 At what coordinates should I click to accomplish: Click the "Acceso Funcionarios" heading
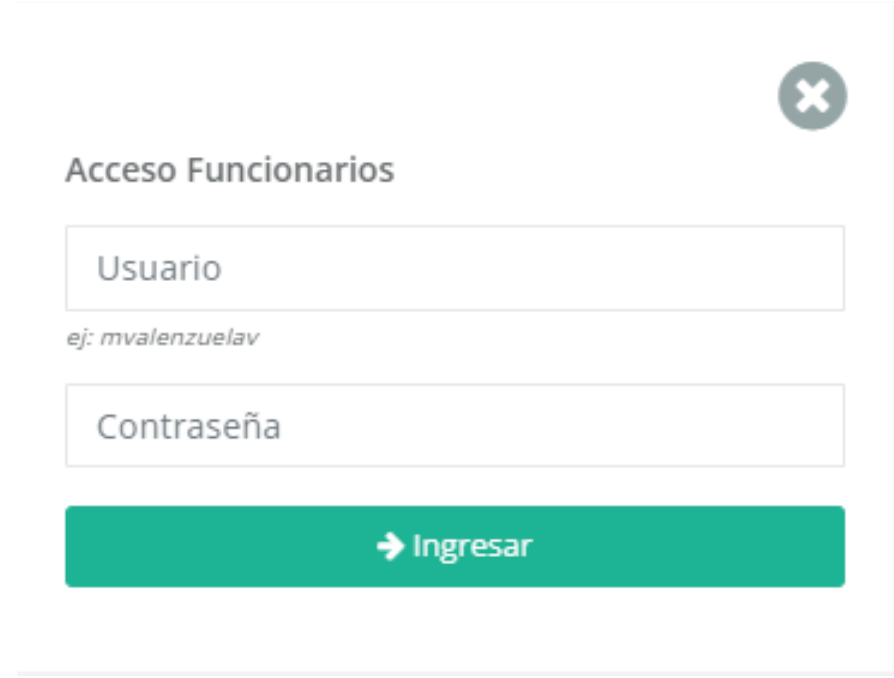pos(230,170)
